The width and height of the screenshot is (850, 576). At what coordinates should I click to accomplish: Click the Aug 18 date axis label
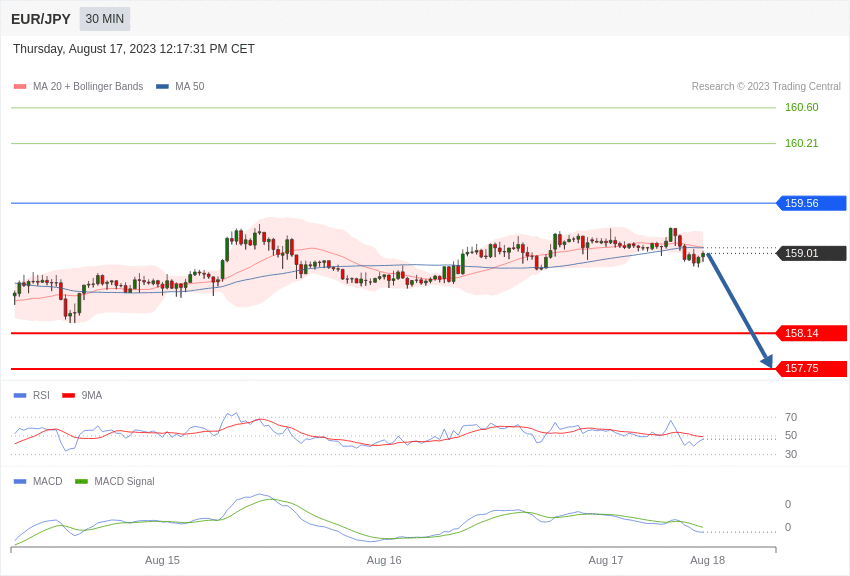[707, 560]
